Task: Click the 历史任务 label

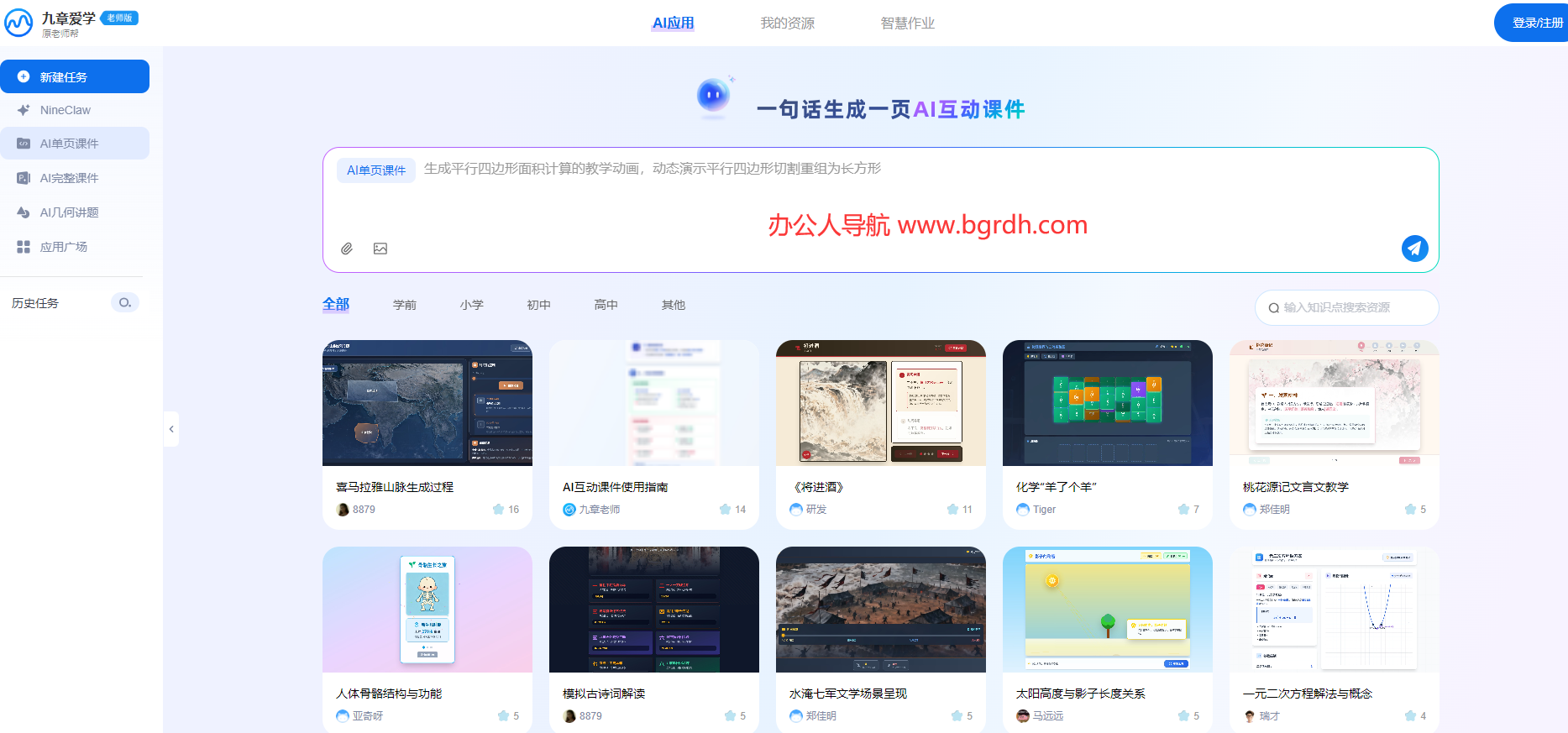Action: (x=35, y=303)
